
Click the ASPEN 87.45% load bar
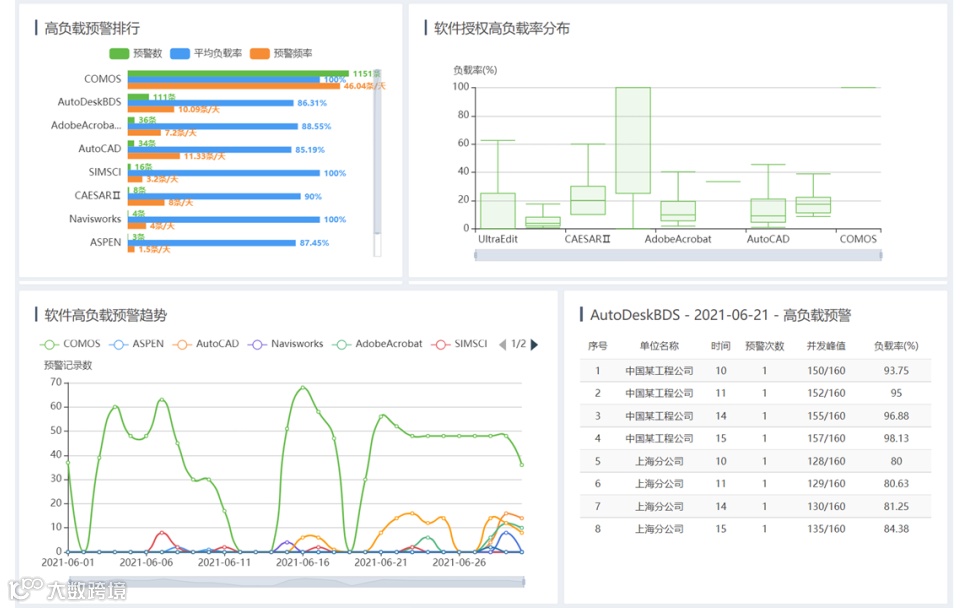point(212,243)
